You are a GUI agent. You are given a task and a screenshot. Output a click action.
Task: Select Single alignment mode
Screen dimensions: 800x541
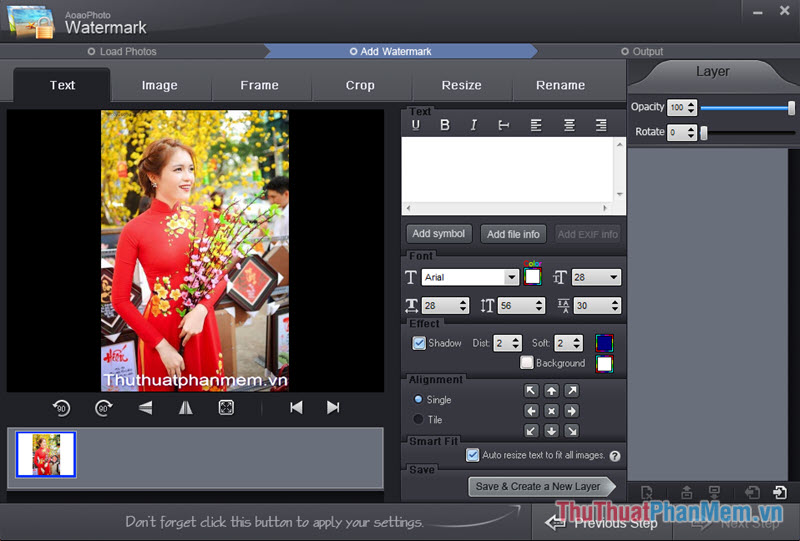(x=418, y=399)
